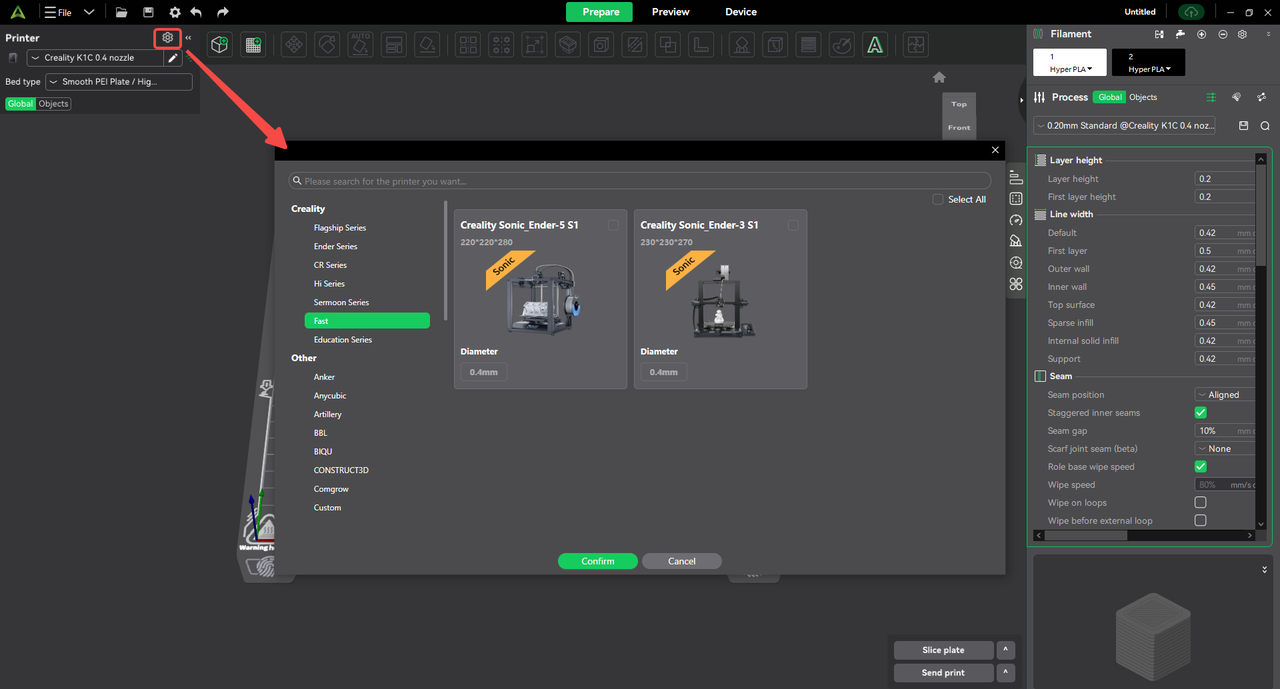Image resolution: width=1280 pixels, height=689 pixels.
Task: Click the open project folder icon
Action: click(121, 12)
